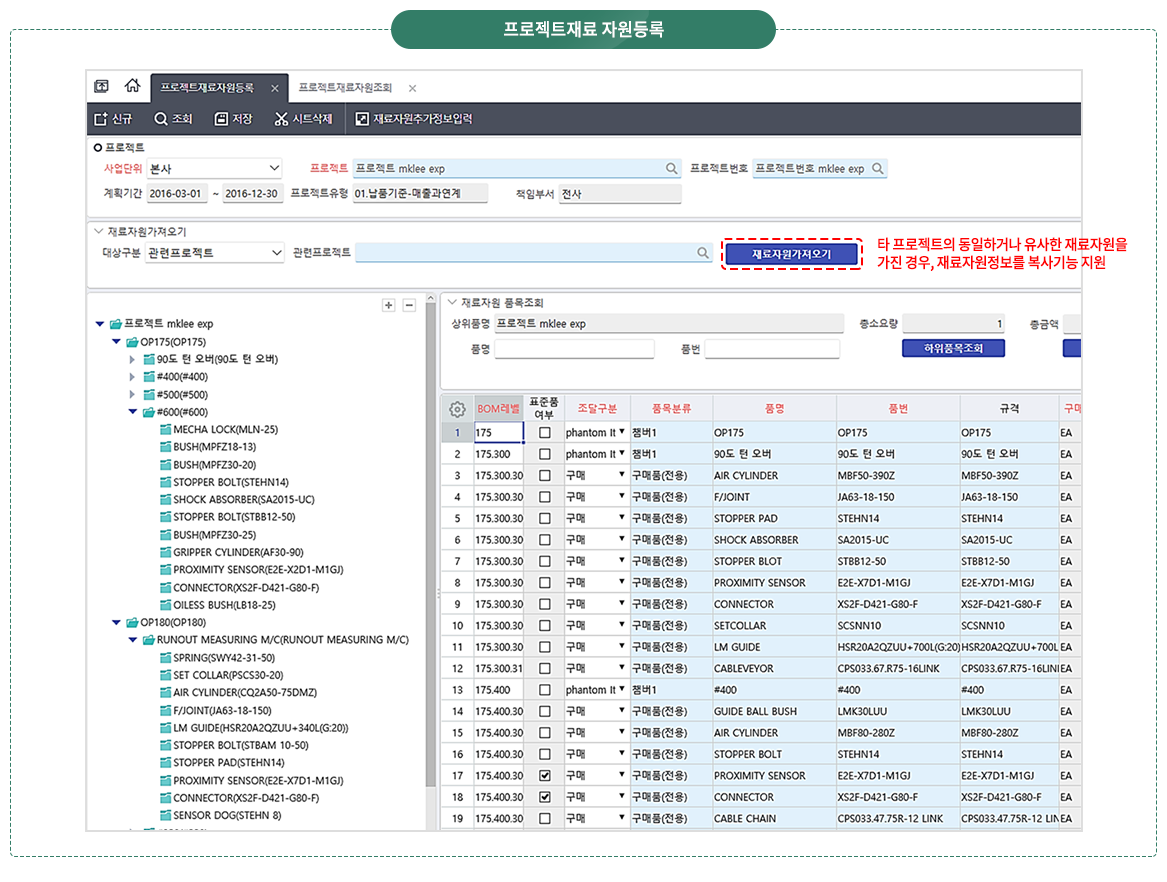Click folder icon of OP175(OP175) node

(x=132, y=342)
